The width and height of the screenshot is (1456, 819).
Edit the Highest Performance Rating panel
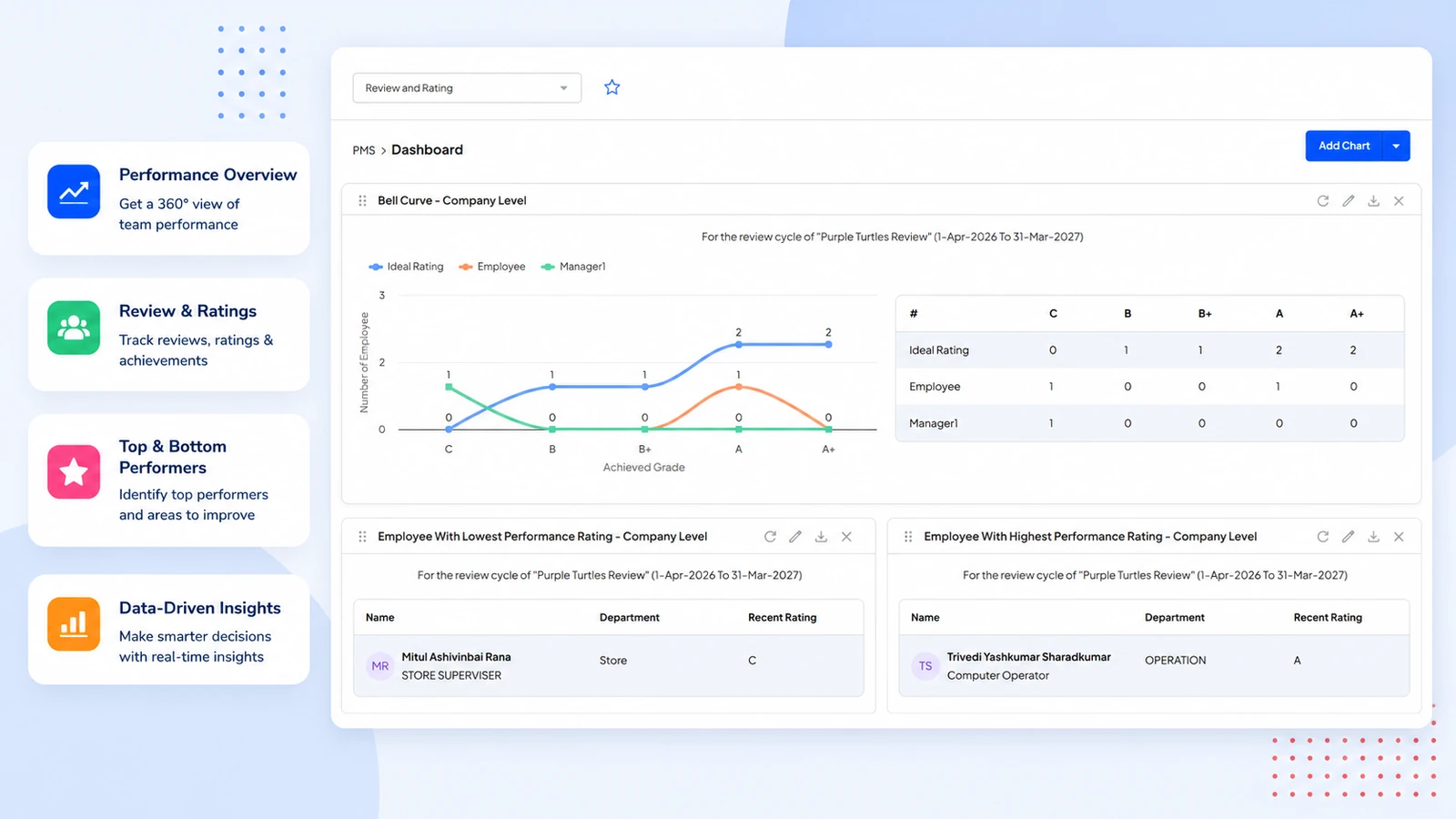coord(1349,537)
